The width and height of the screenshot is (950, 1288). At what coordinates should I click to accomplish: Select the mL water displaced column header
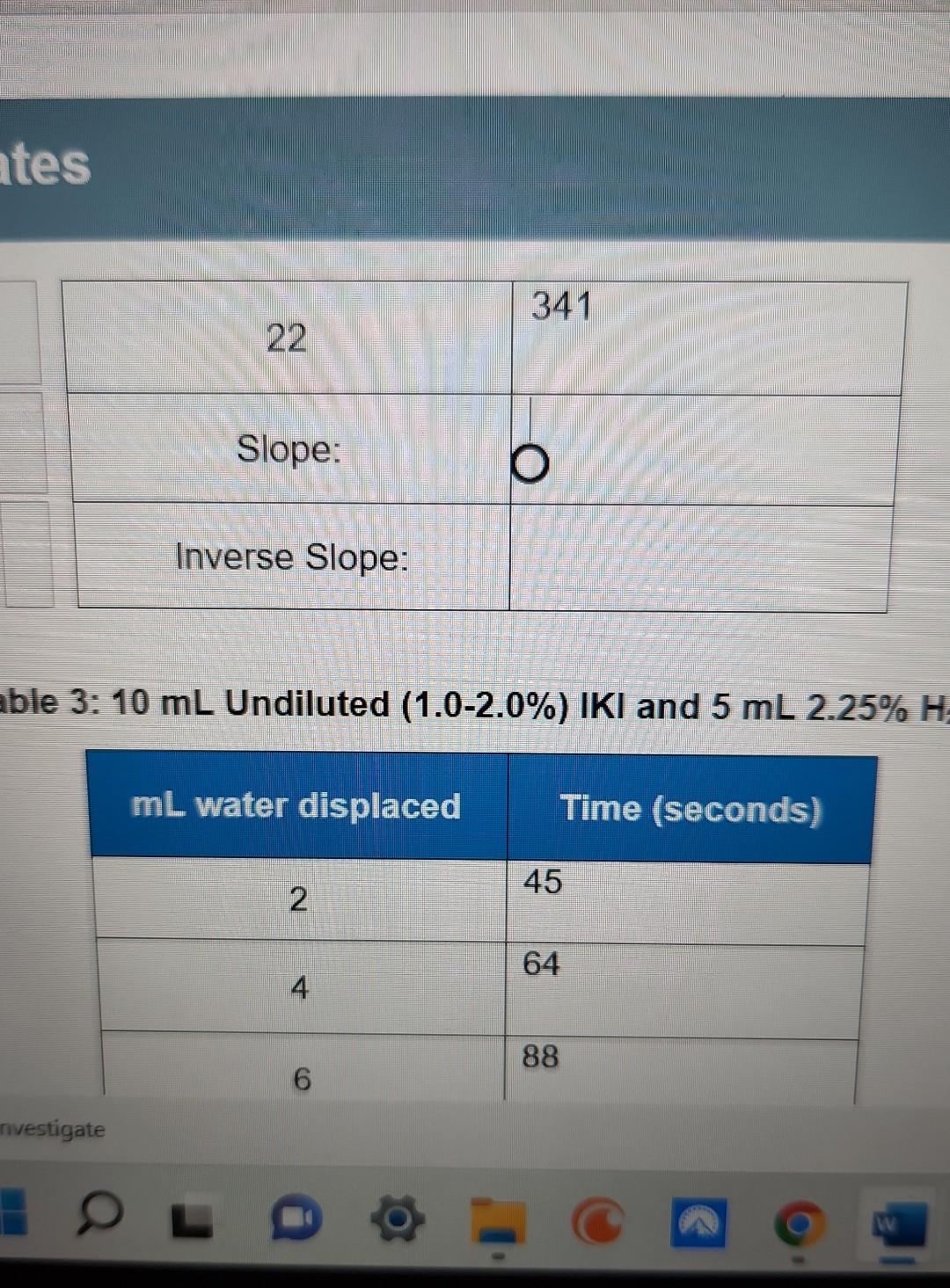pos(296,804)
